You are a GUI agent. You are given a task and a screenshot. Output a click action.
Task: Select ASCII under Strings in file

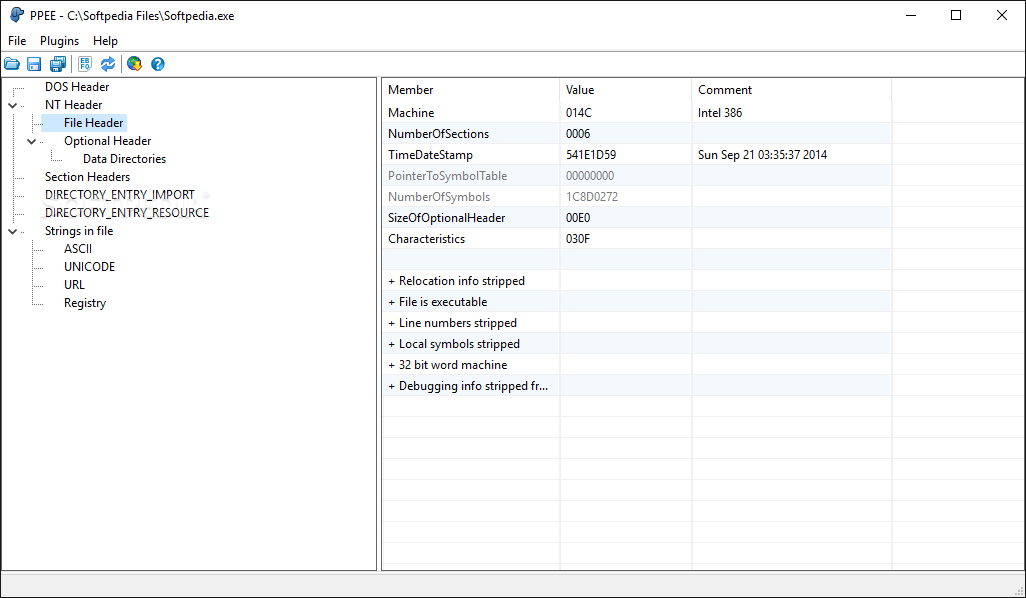pos(78,249)
